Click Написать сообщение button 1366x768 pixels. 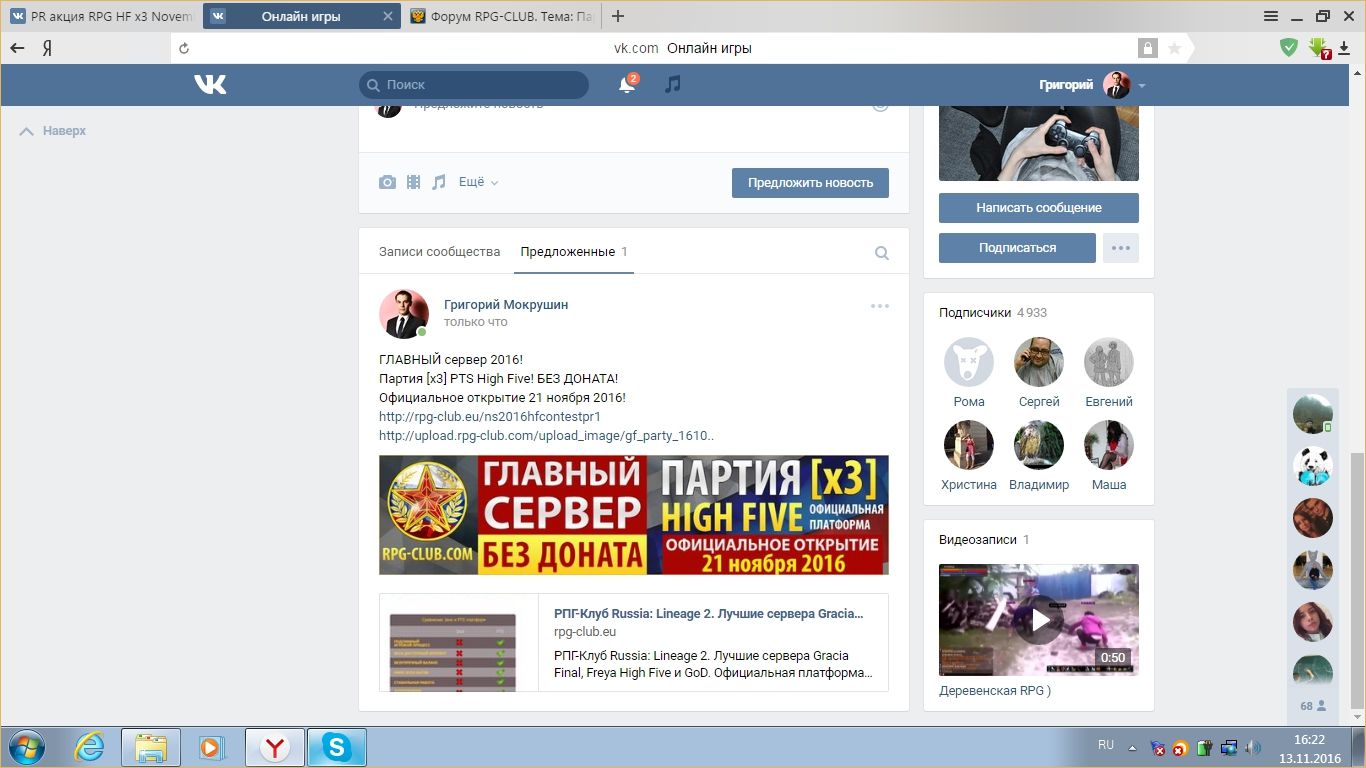(x=1039, y=208)
